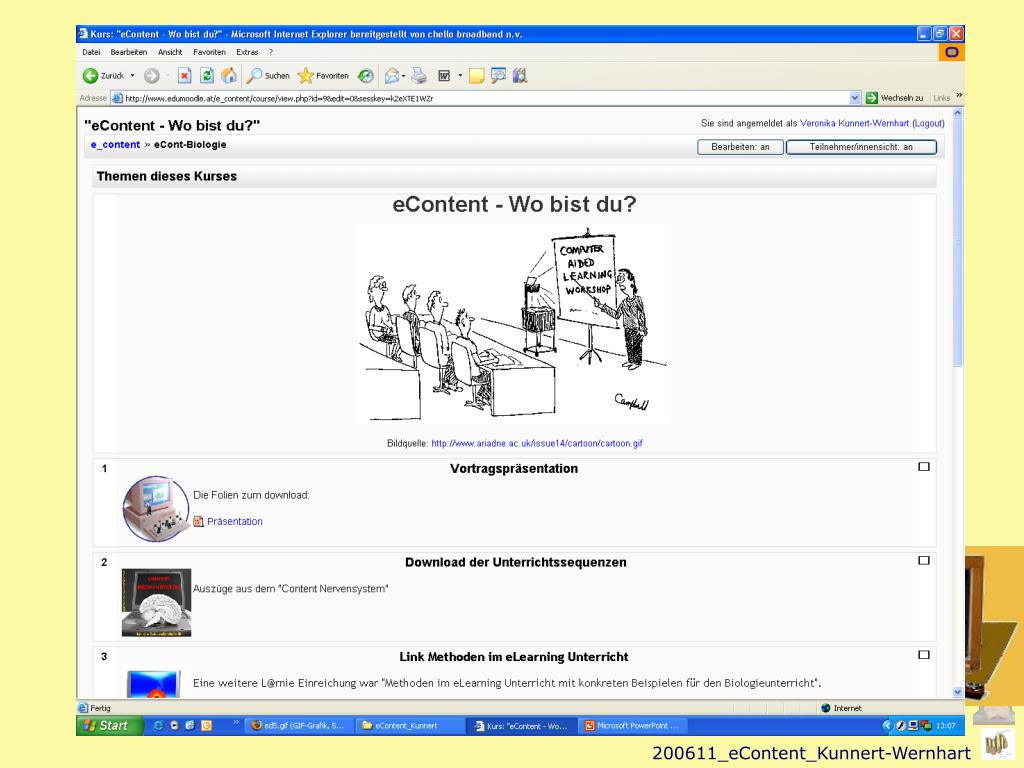Expand the Links toolbar chevron
The width and height of the screenshot is (1024, 768).
(x=959, y=95)
